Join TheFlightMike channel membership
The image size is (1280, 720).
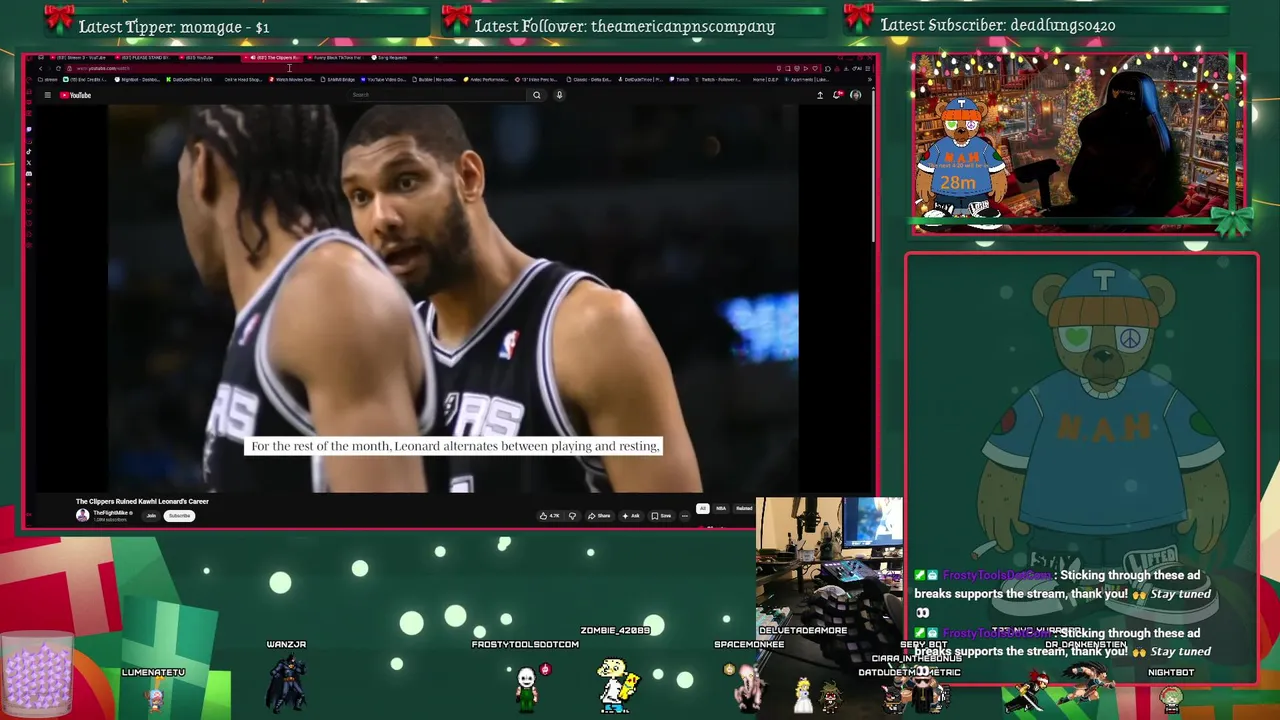(x=151, y=516)
